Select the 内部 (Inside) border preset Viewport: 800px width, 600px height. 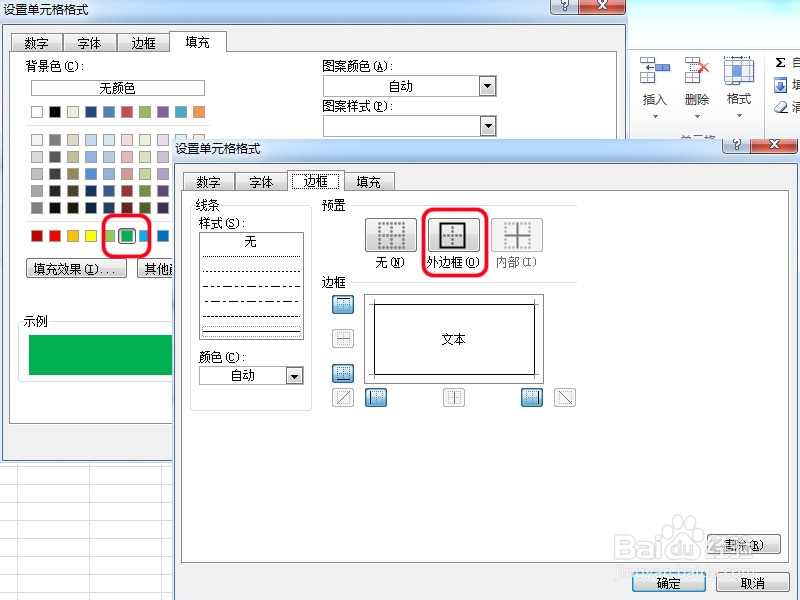[516, 236]
